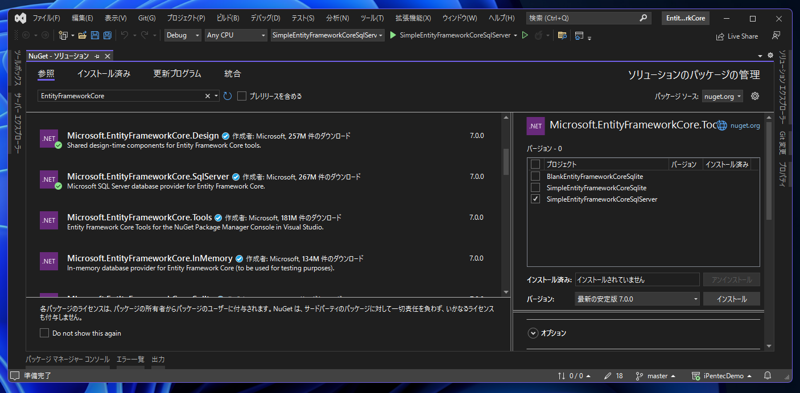Image resolution: width=800 pixels, height=393 pixels.
Task: Click the .NET icon of EntityFrameworkCore.Design package
Action: (x=49, y=139)
